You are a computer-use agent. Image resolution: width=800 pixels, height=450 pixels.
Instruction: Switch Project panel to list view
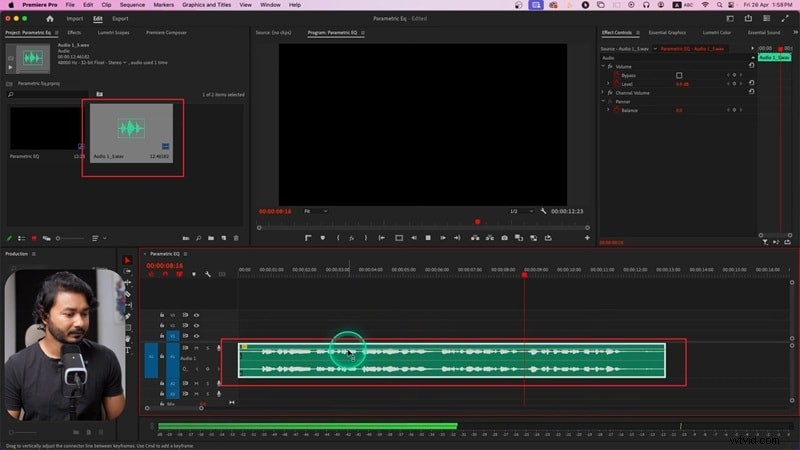[x=21, y=238]
